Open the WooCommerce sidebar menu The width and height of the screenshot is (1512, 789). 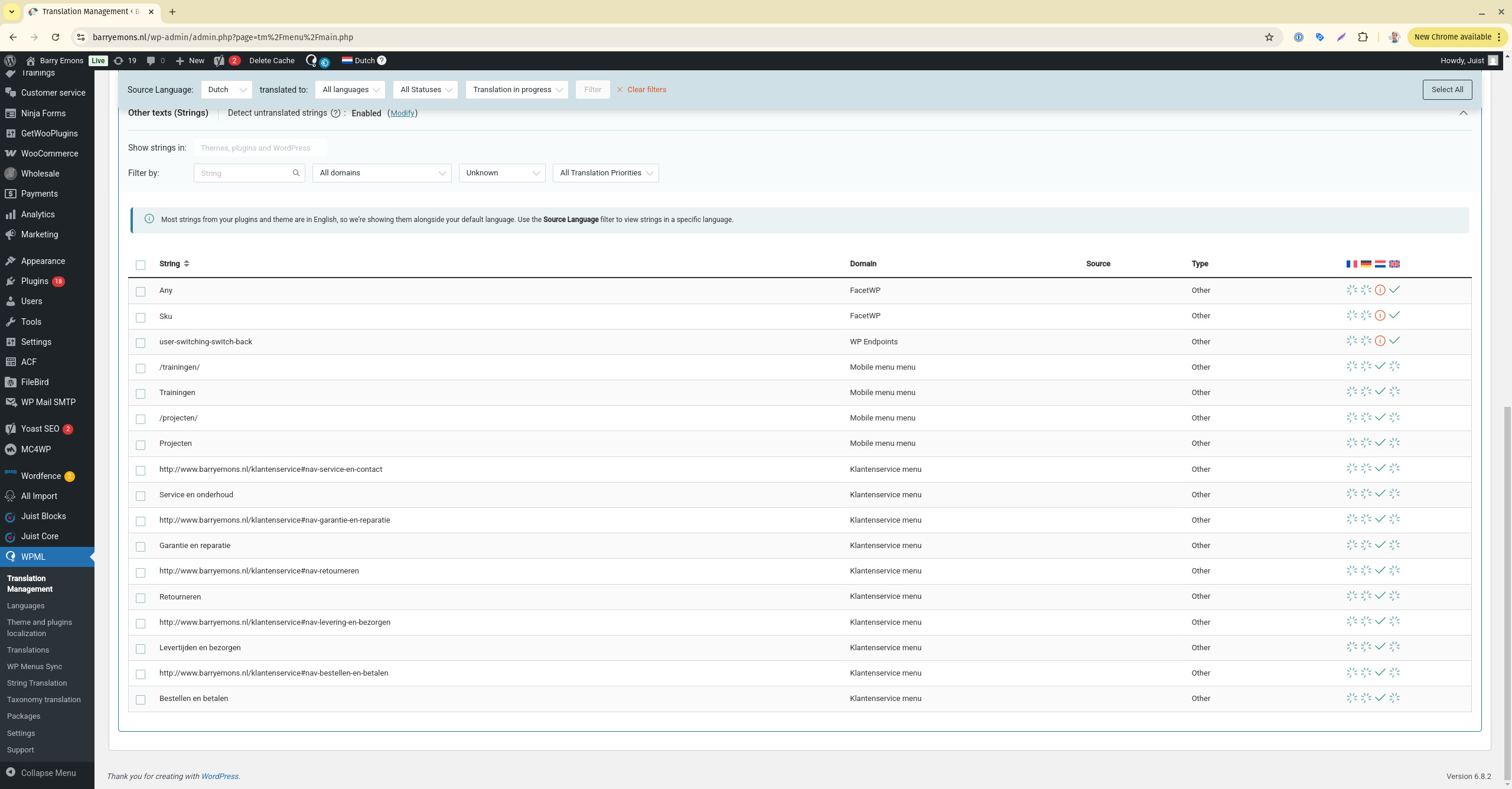[x=49, y=154]
